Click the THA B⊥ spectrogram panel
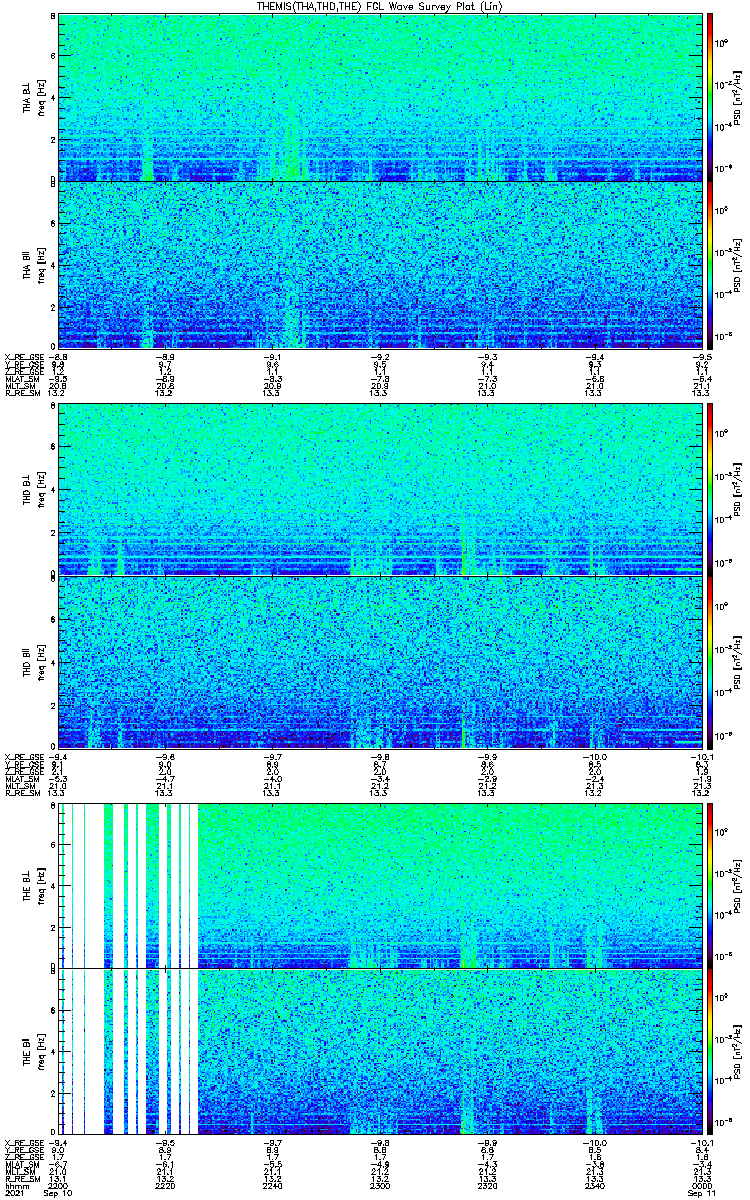Screen dimensions: 750x1200 point(380,97)
